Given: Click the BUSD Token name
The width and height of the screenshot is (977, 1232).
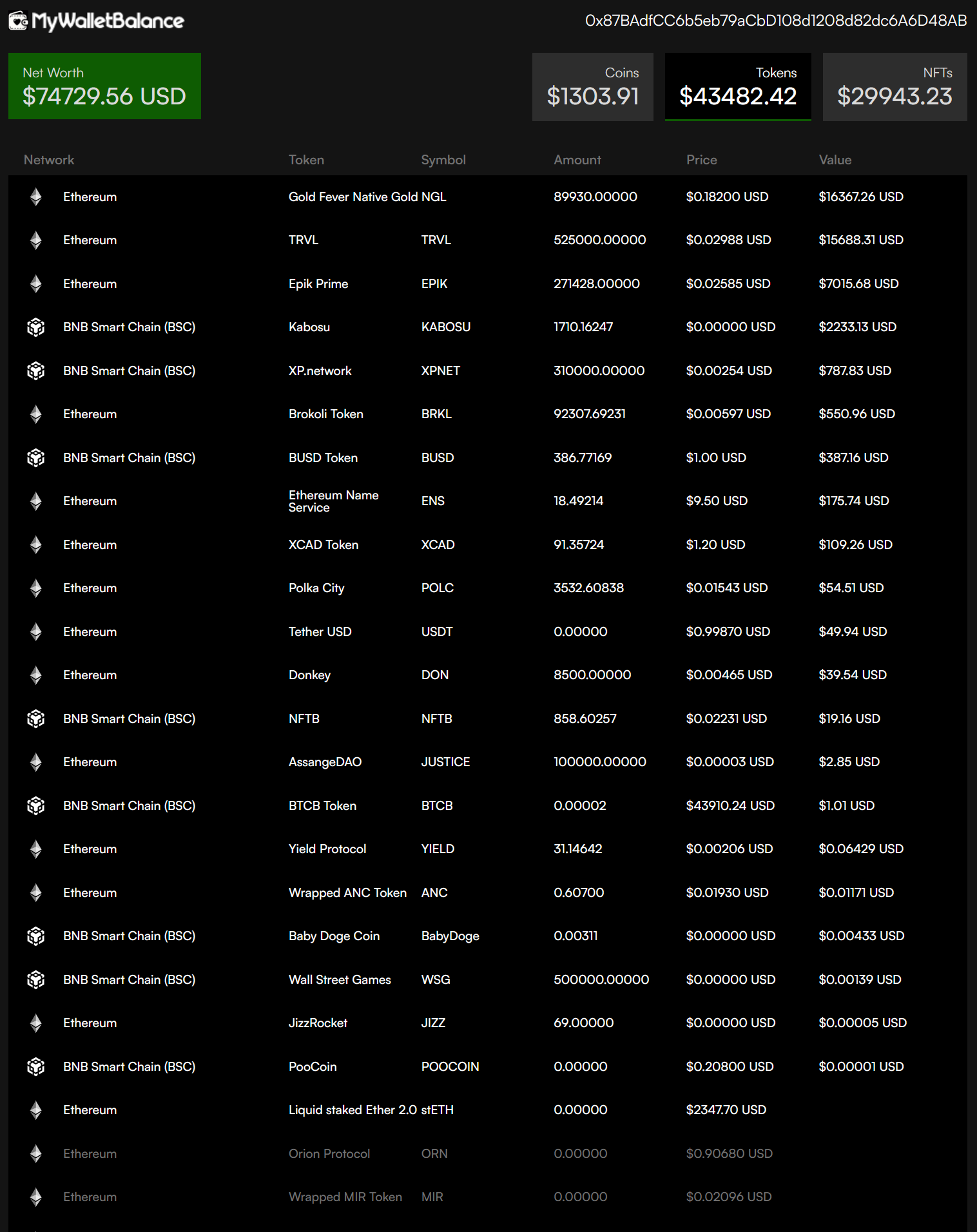Looking at the screenshot, I should tap(323, 457).
